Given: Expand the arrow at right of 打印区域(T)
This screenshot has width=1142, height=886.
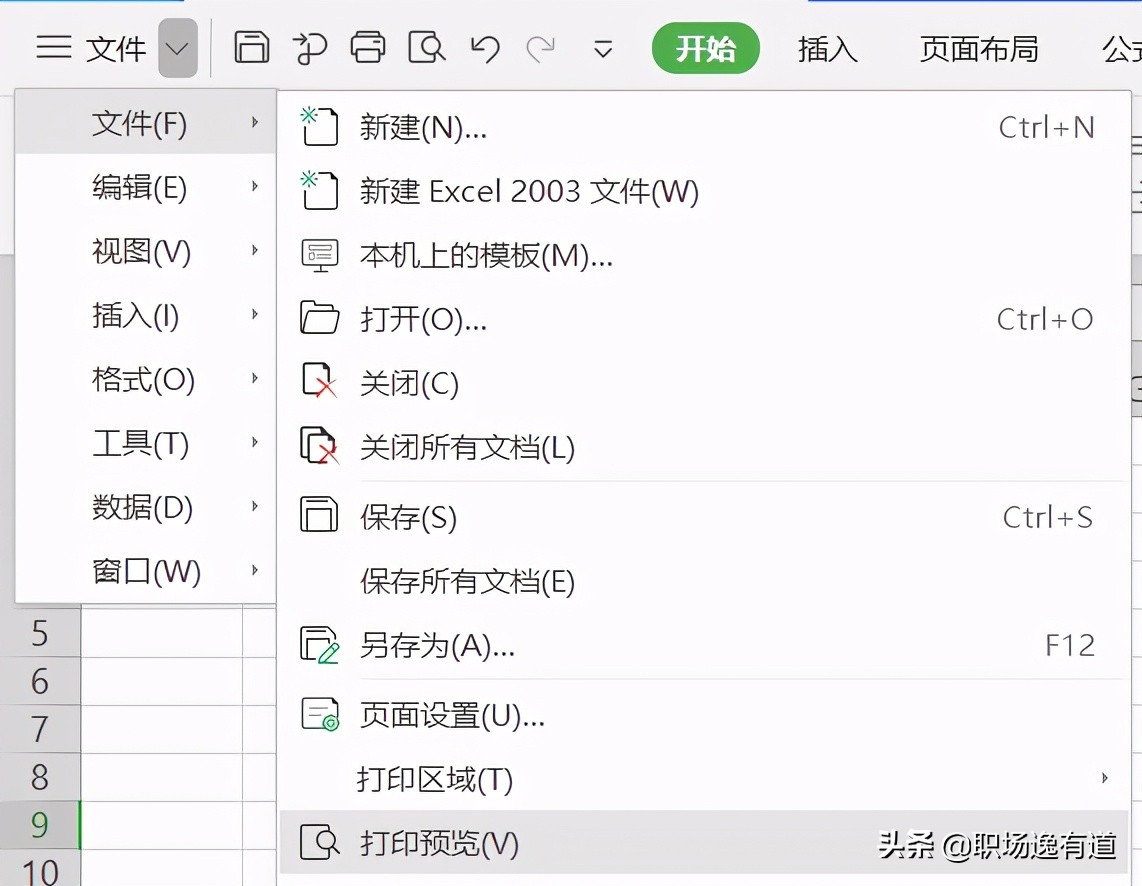Looking at the screenshot, I should 1105,778.
